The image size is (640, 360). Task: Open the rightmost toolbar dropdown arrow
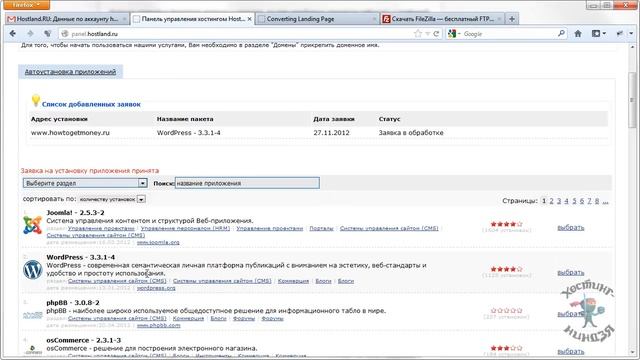pyautogui.click(x=631, y=33)
